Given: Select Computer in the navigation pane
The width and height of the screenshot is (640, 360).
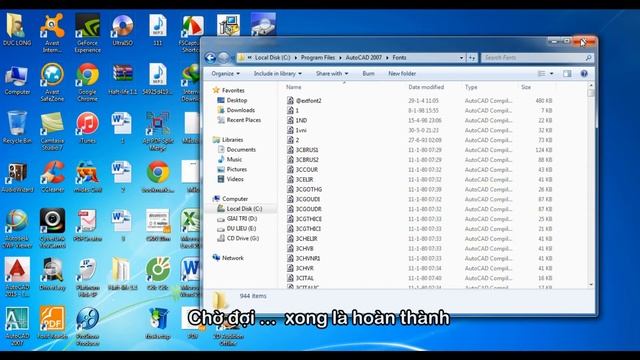Looking at the screenshot, I should [x=230, y=199].
